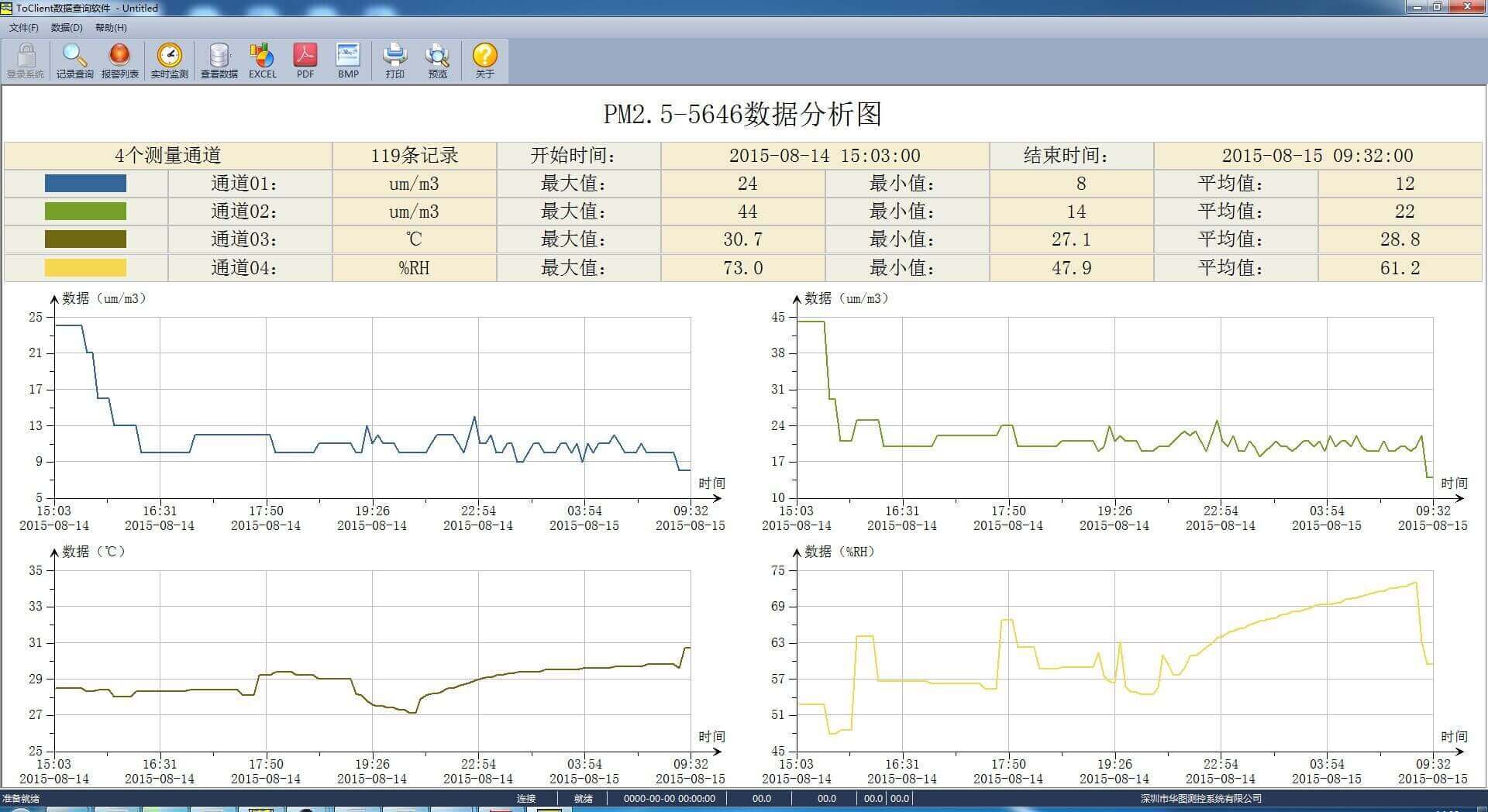Click the blue 通道01 color swatch

coord(85,184)
